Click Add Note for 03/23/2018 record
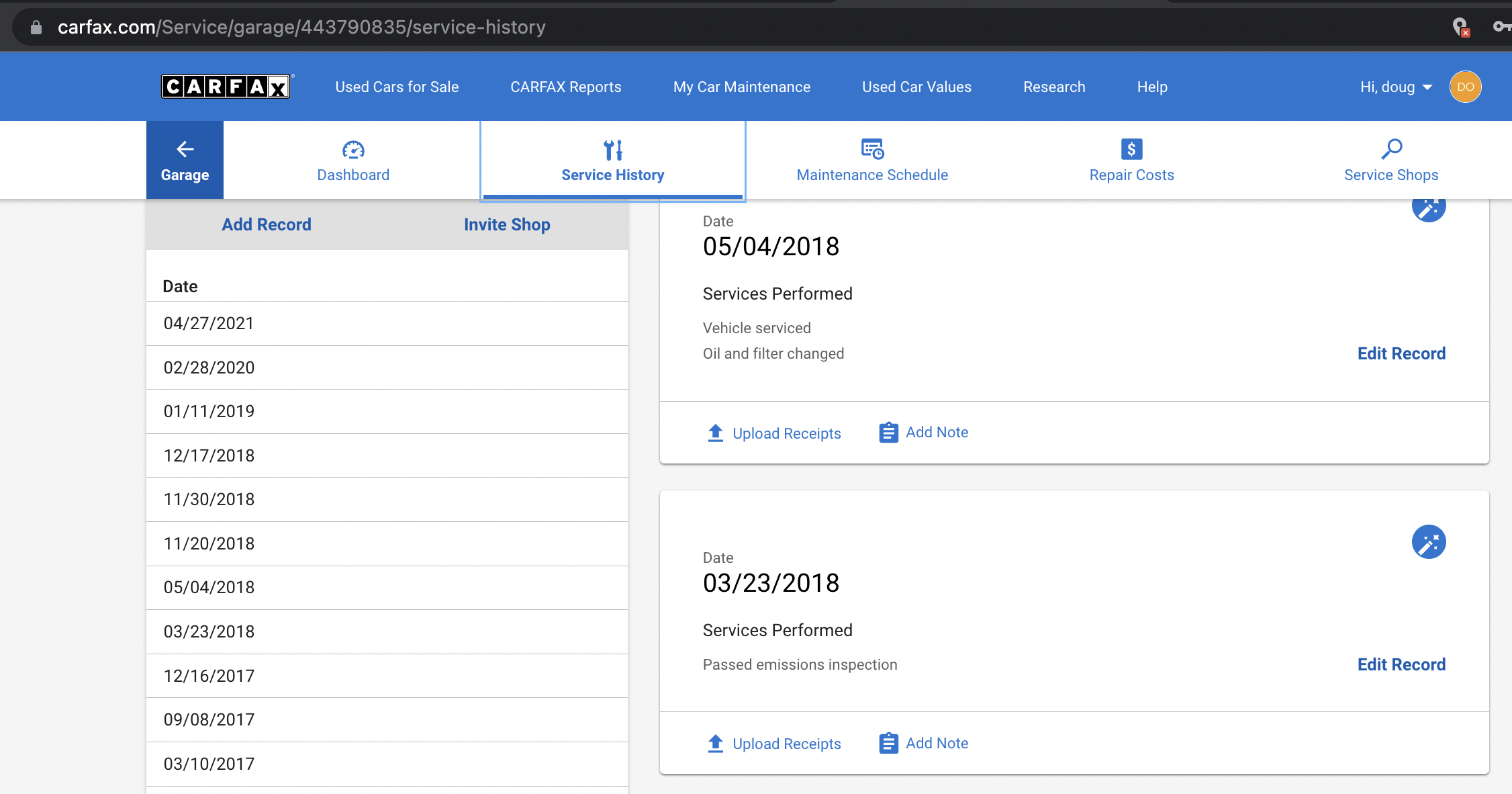The height and width of the screenshot is (794, 1512). tap(937, 743)
